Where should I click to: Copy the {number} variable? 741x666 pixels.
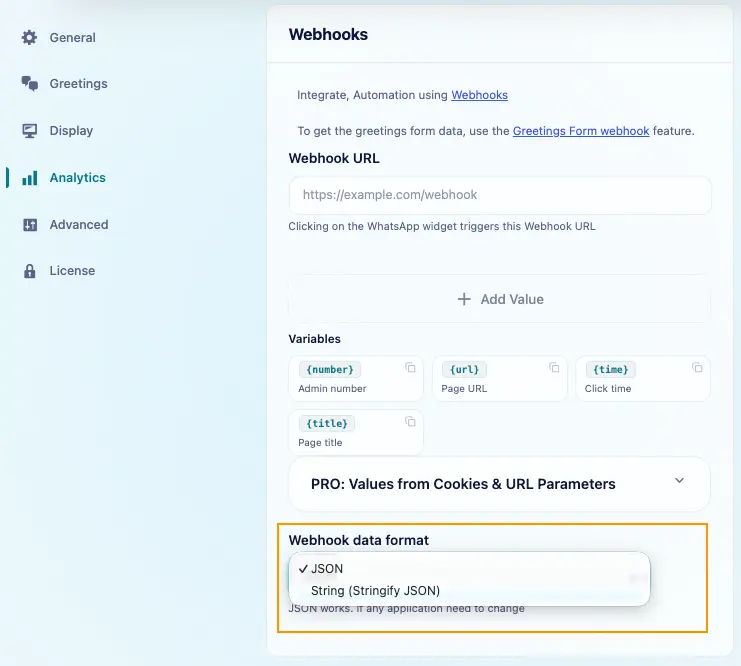(x=410, y=368)
